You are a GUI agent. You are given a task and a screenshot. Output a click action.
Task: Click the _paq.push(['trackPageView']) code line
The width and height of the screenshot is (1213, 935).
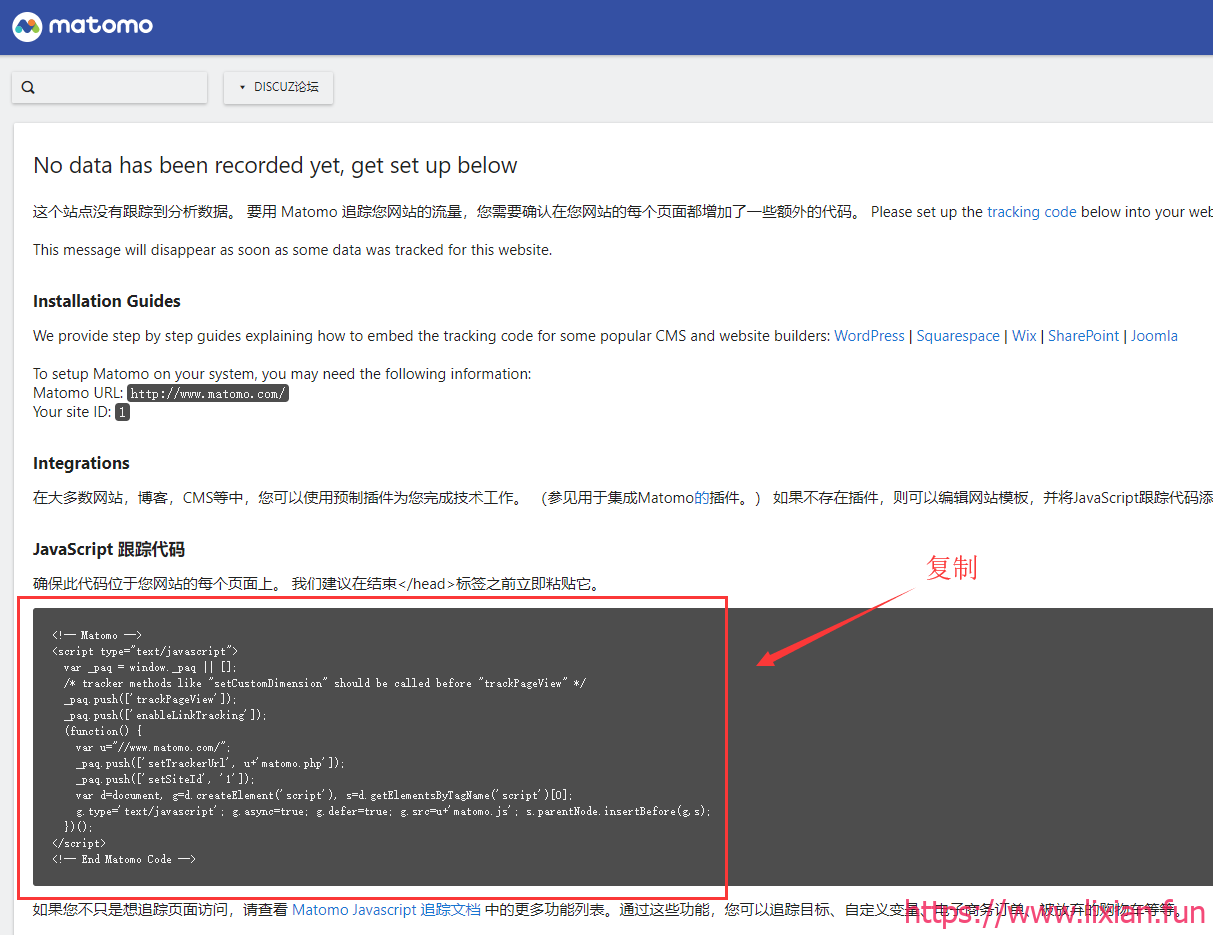click(x=150, y=699)
